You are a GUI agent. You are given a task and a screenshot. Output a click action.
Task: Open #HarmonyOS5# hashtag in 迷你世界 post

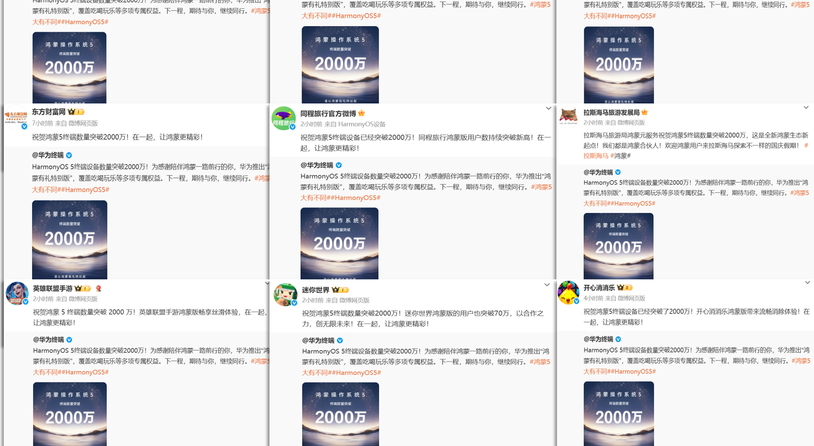(x=355, y=373)
